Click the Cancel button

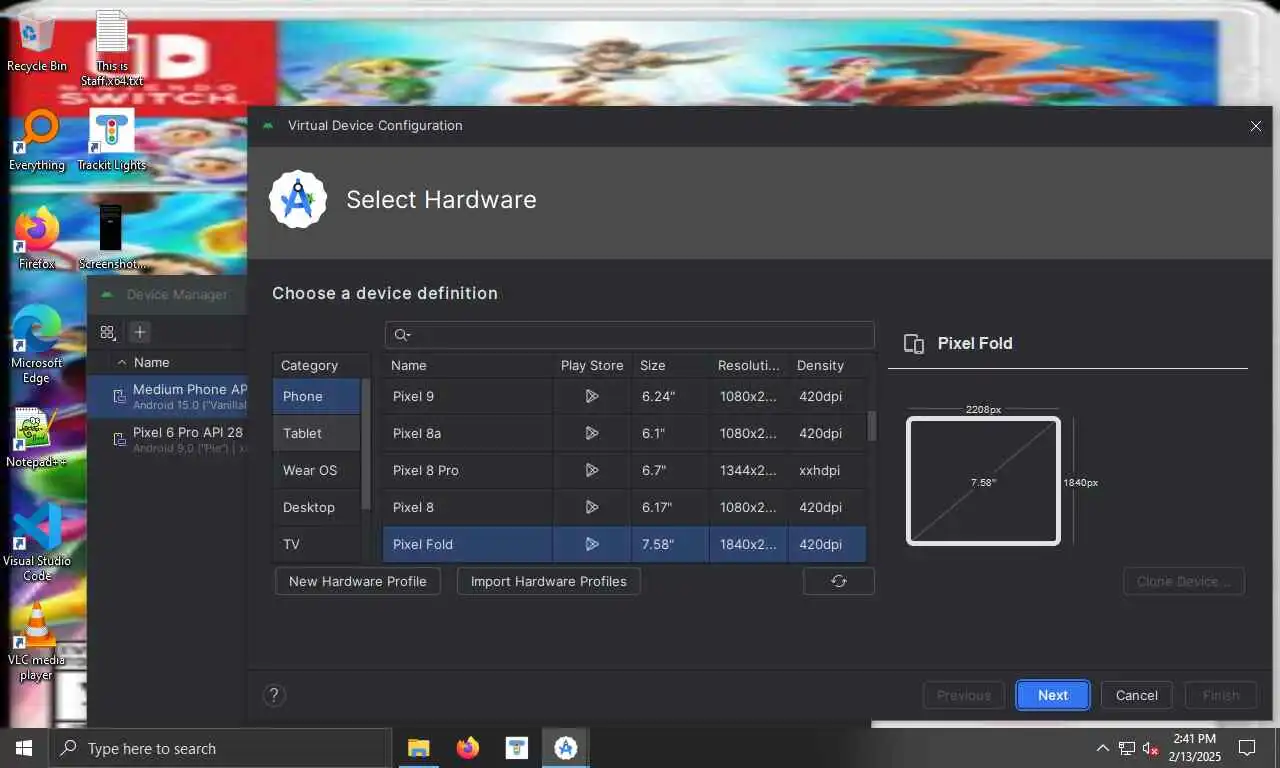click(x=1137, y=695)
